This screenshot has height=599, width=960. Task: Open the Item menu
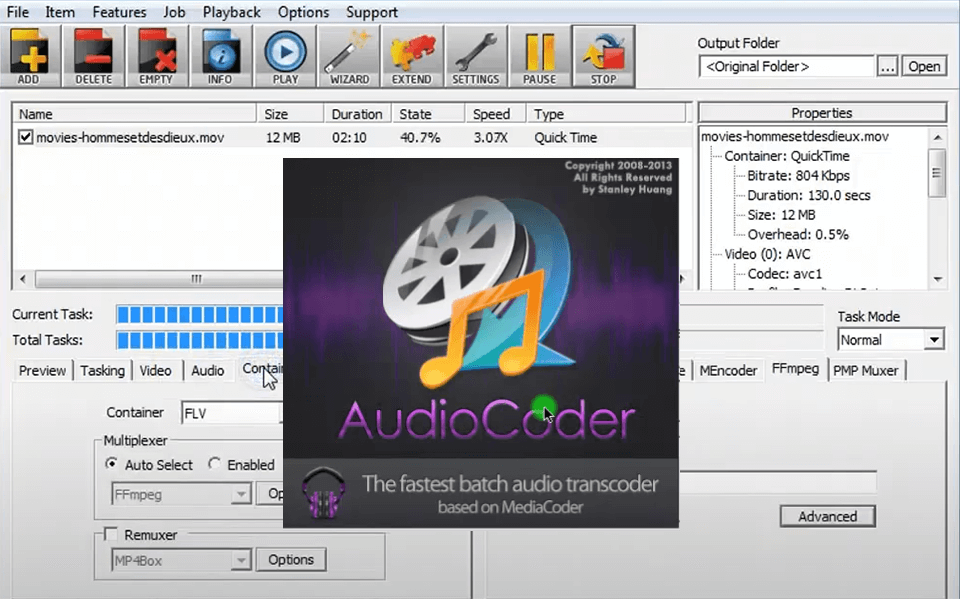click(x=59, y=12)
